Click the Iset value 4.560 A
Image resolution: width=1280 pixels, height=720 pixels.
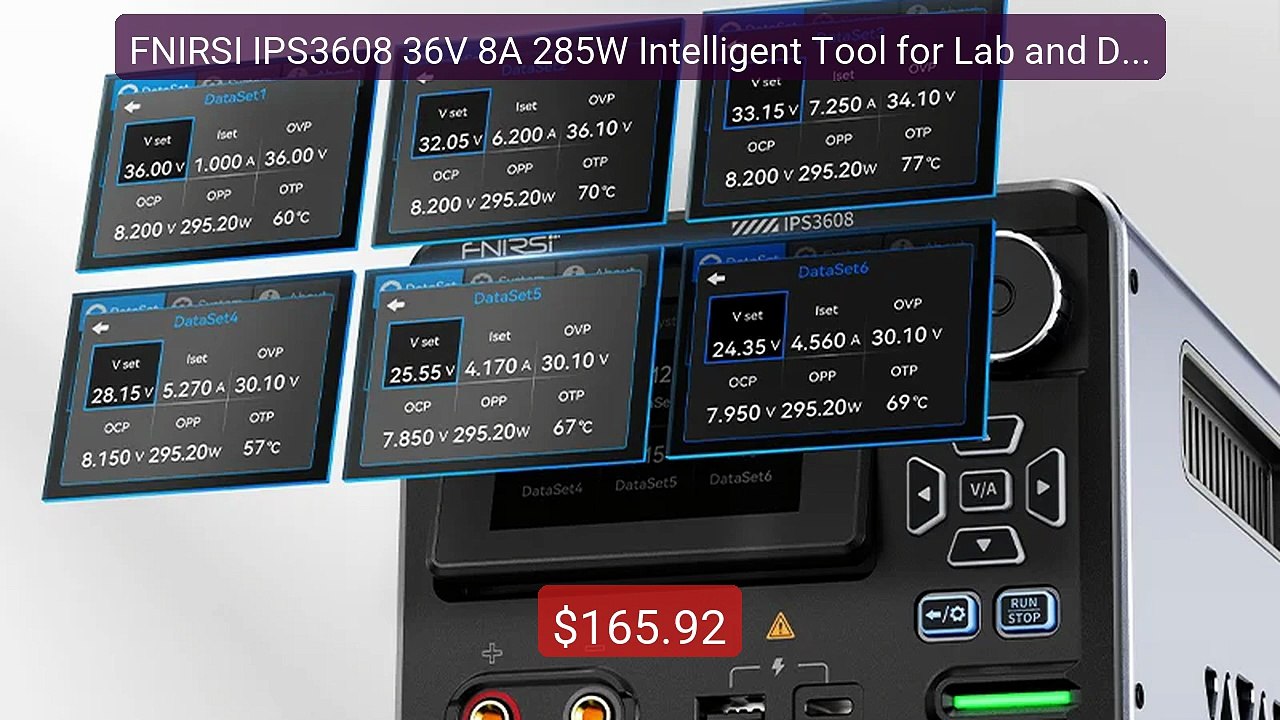(x=825, y=341)
